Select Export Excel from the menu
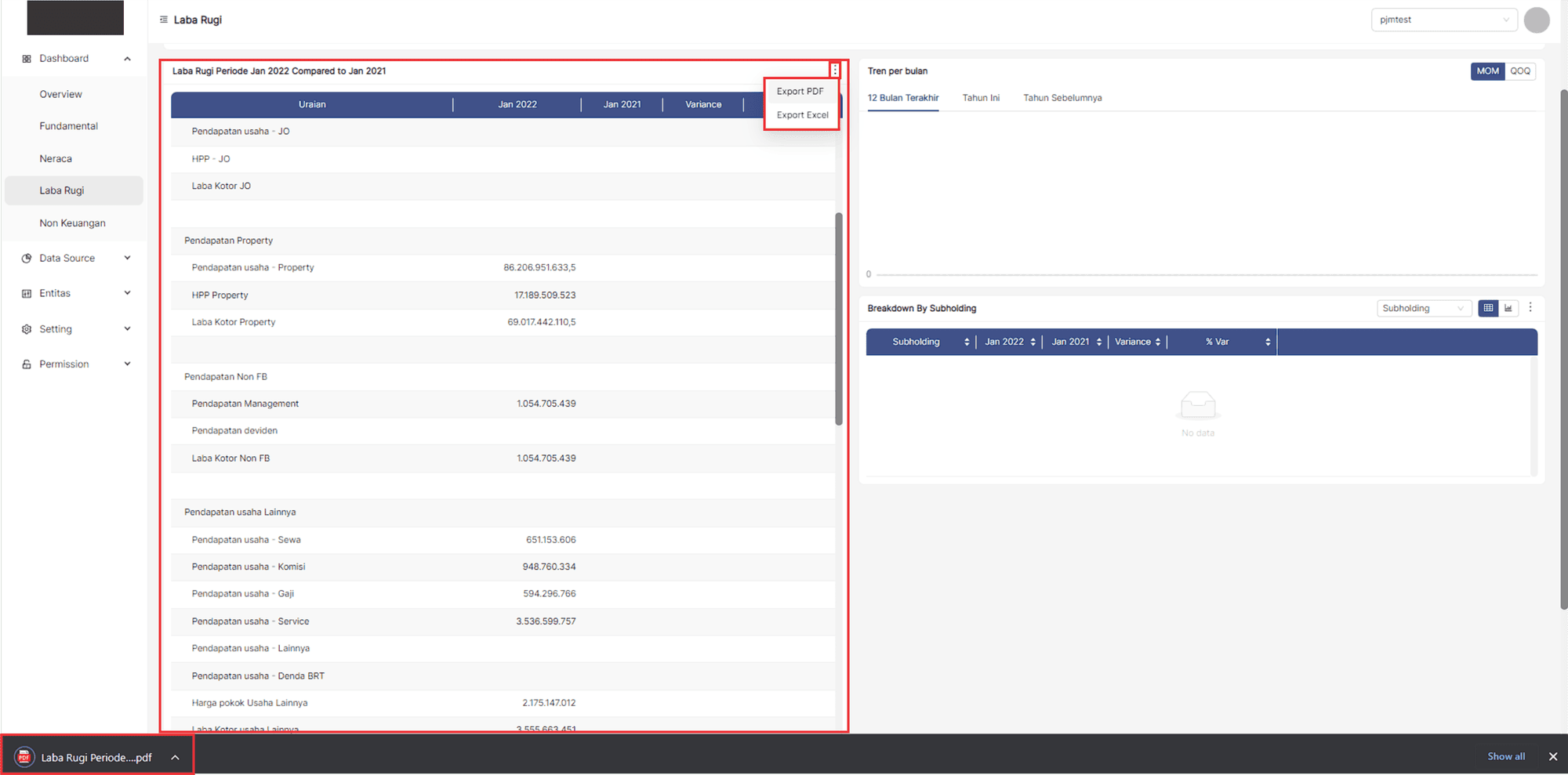Screen dimensions: 1568x775 point(802,115)
